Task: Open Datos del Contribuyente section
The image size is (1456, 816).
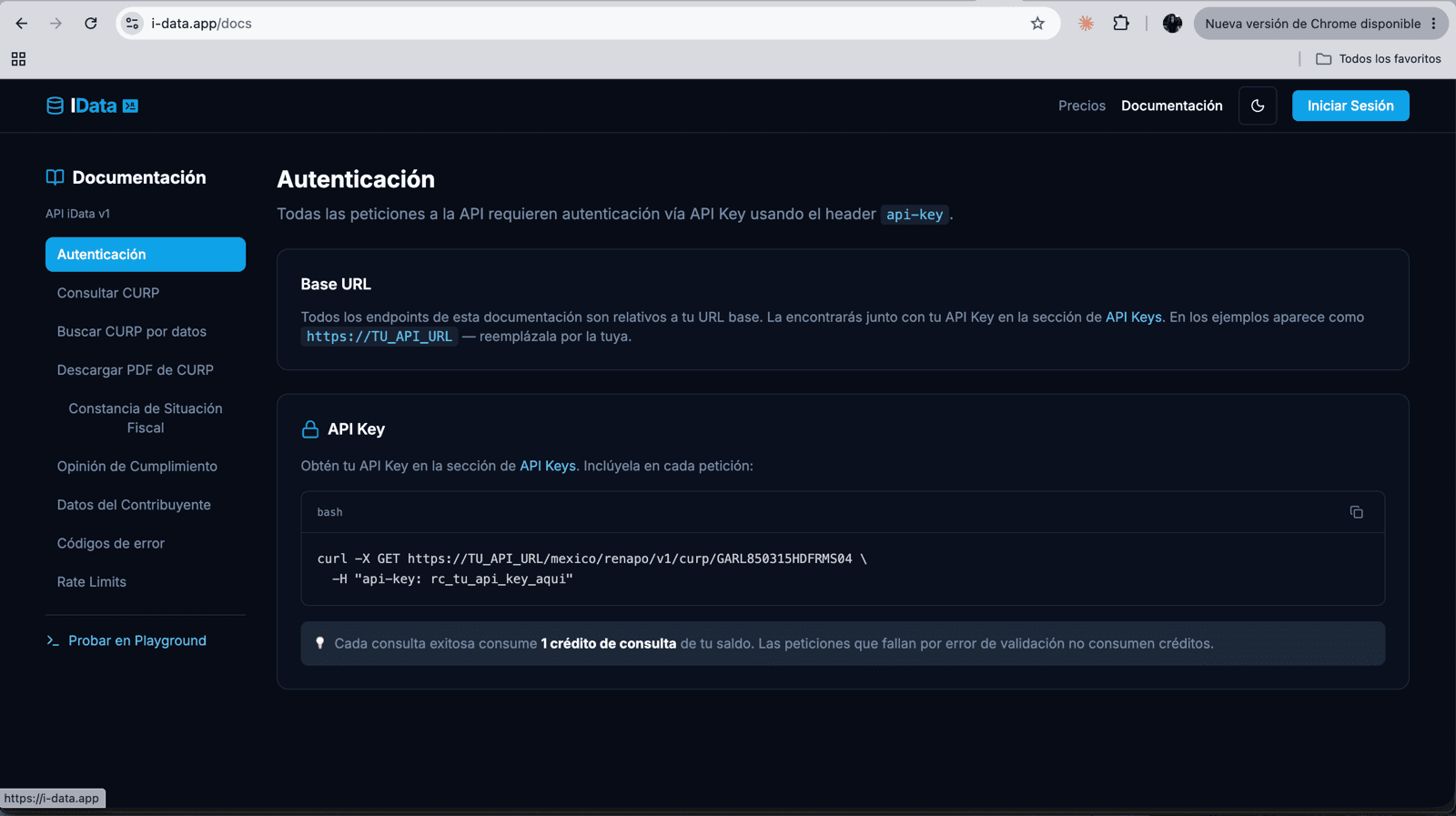Action: click(146, 505)
